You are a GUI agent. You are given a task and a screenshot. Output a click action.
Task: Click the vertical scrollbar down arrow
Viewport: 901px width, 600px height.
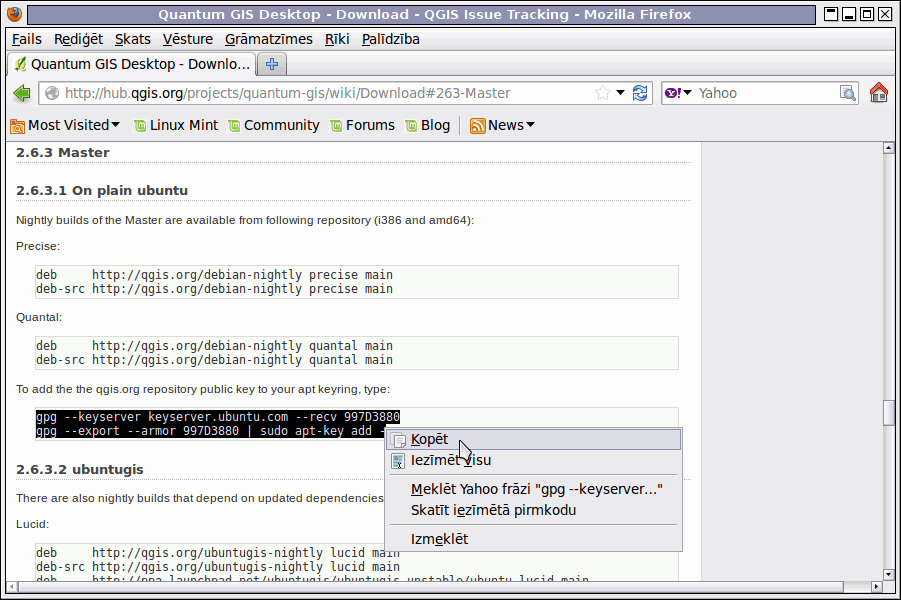click(x=888, y=574)
